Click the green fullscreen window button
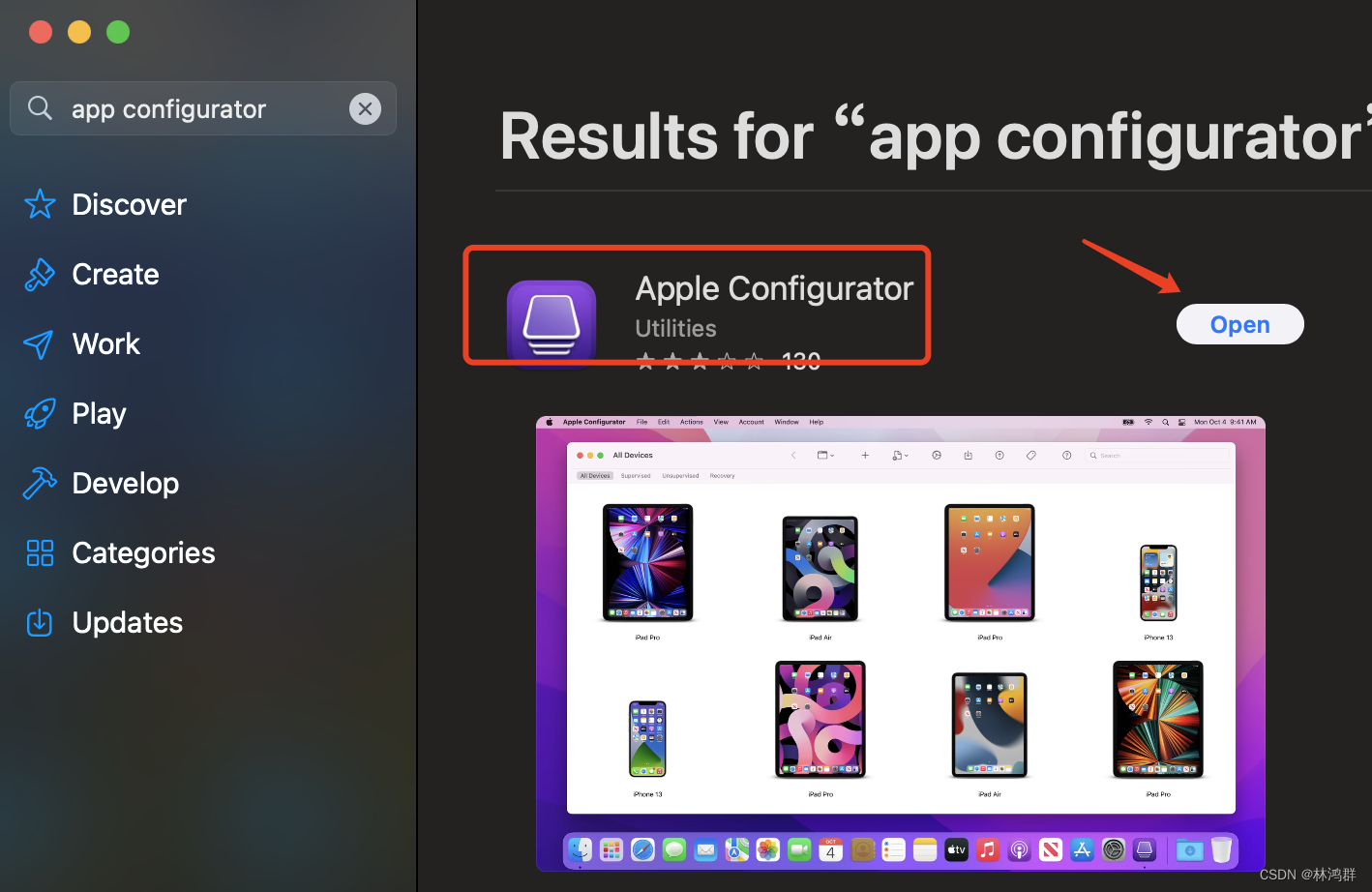 [118, 32]
